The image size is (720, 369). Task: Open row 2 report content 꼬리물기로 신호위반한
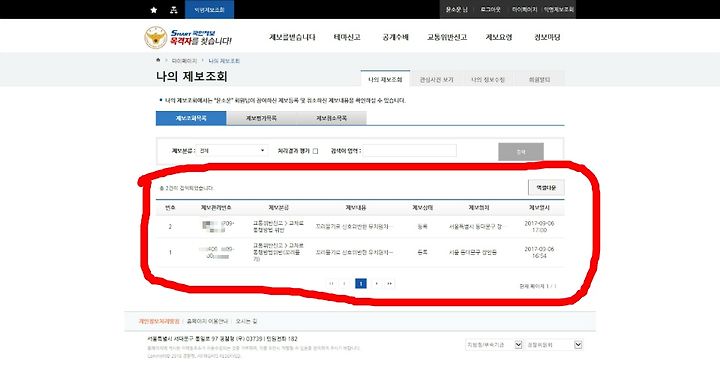click(x=354, y=226)
